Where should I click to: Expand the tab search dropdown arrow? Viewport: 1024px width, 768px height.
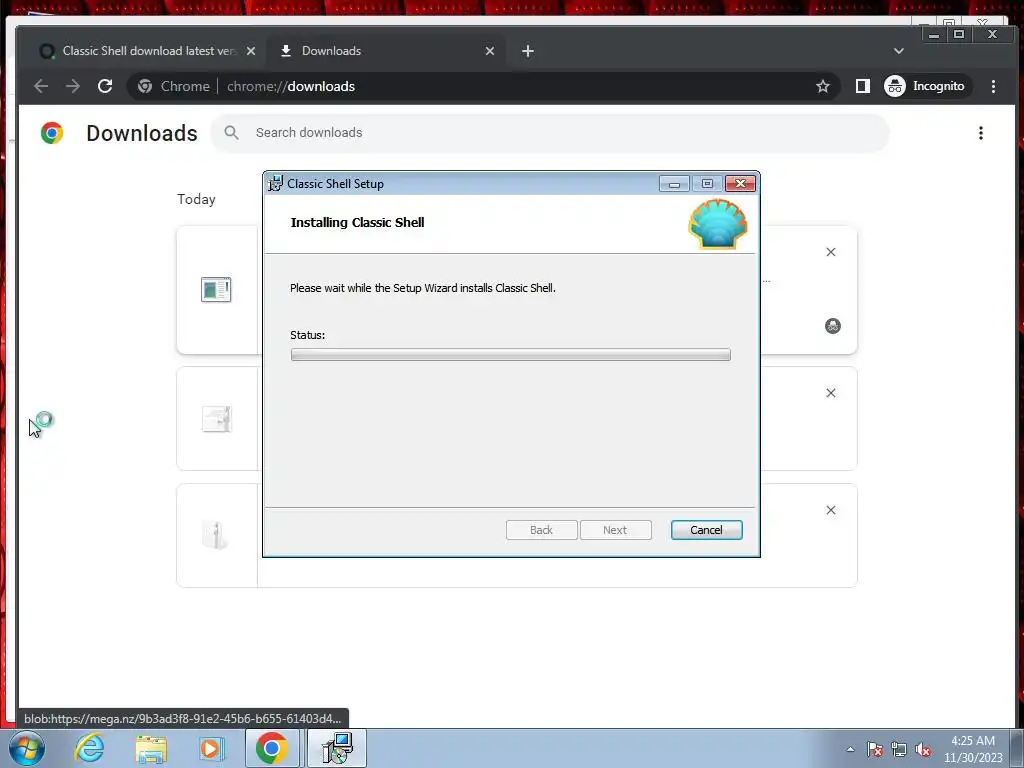point(899,51)
